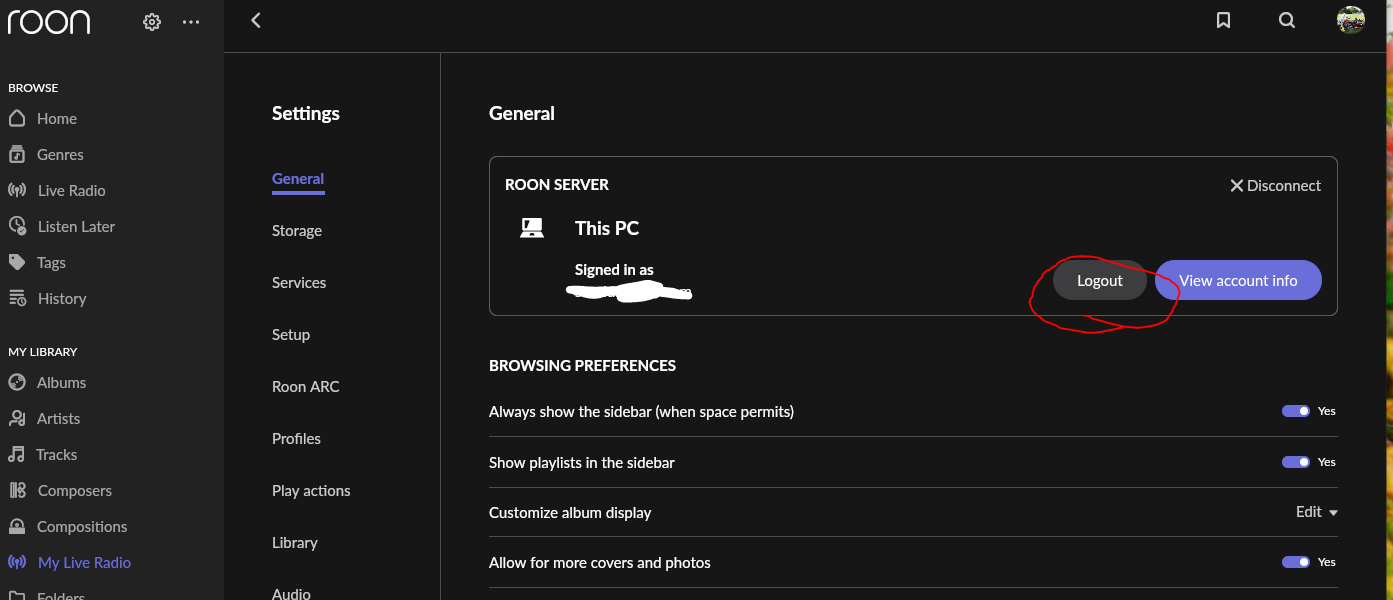The width and height of the screenshot is (1393, 600).
Task: Open the Play actions settings section
Action: tap(311, 490)
